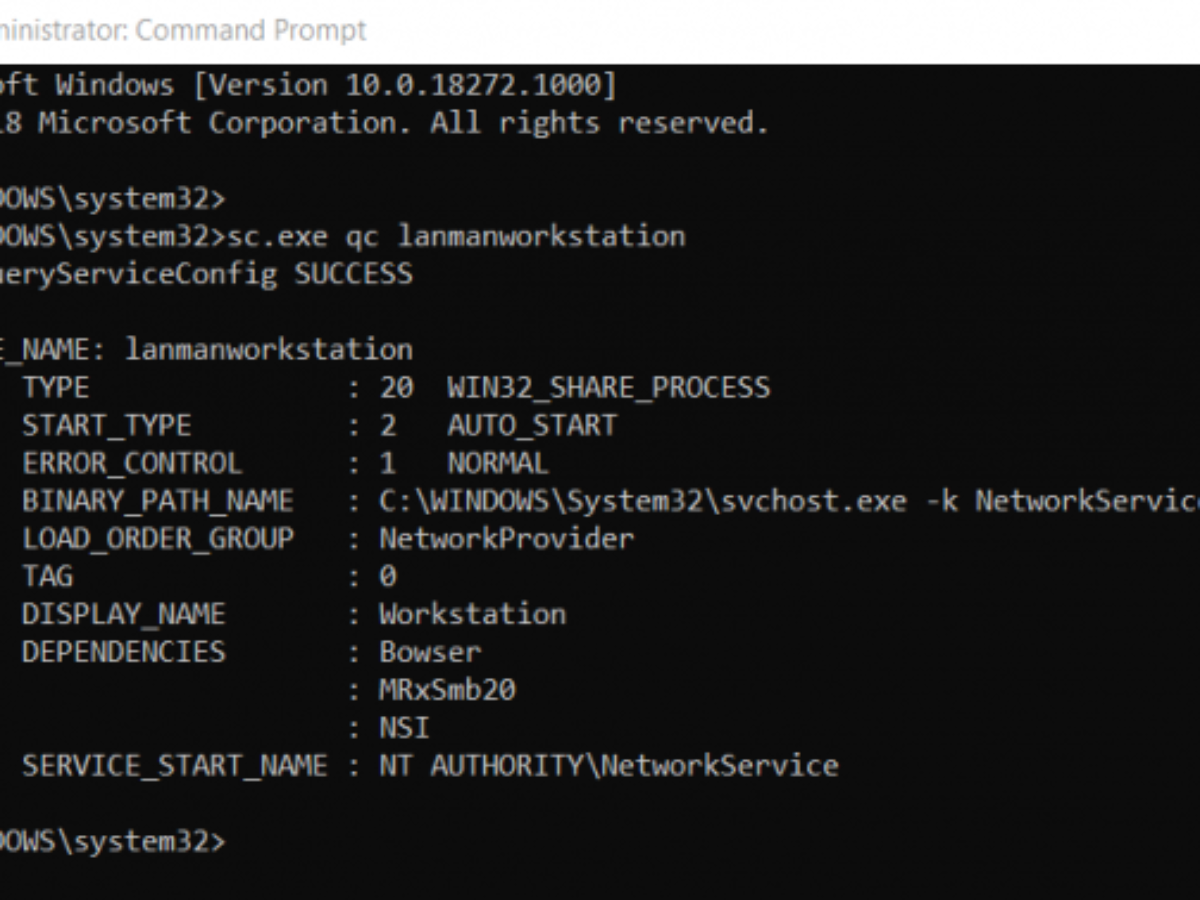Screen dimensions: 1200x900
Task: Click the NetworkProvider load order group
Action: tap(506, 540)
